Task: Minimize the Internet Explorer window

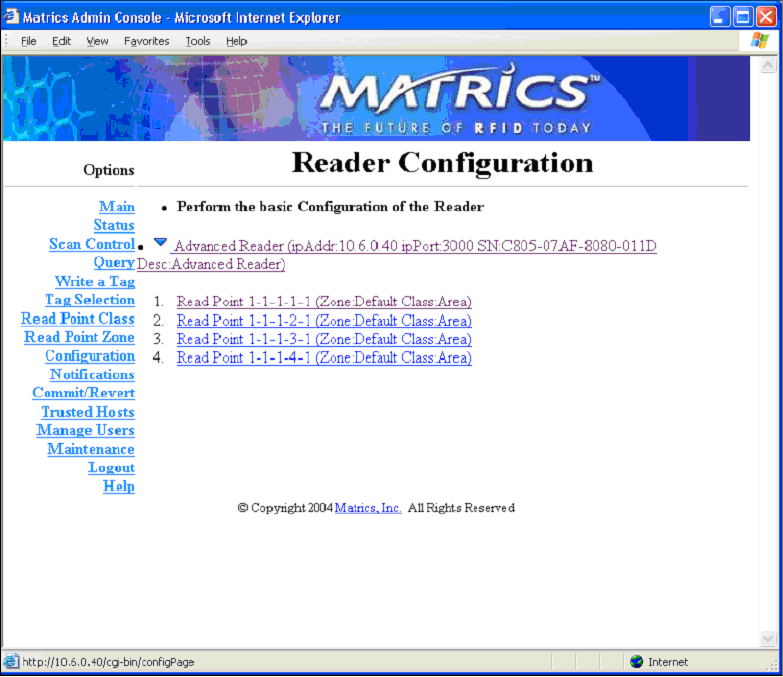Action: coord(720,17)
